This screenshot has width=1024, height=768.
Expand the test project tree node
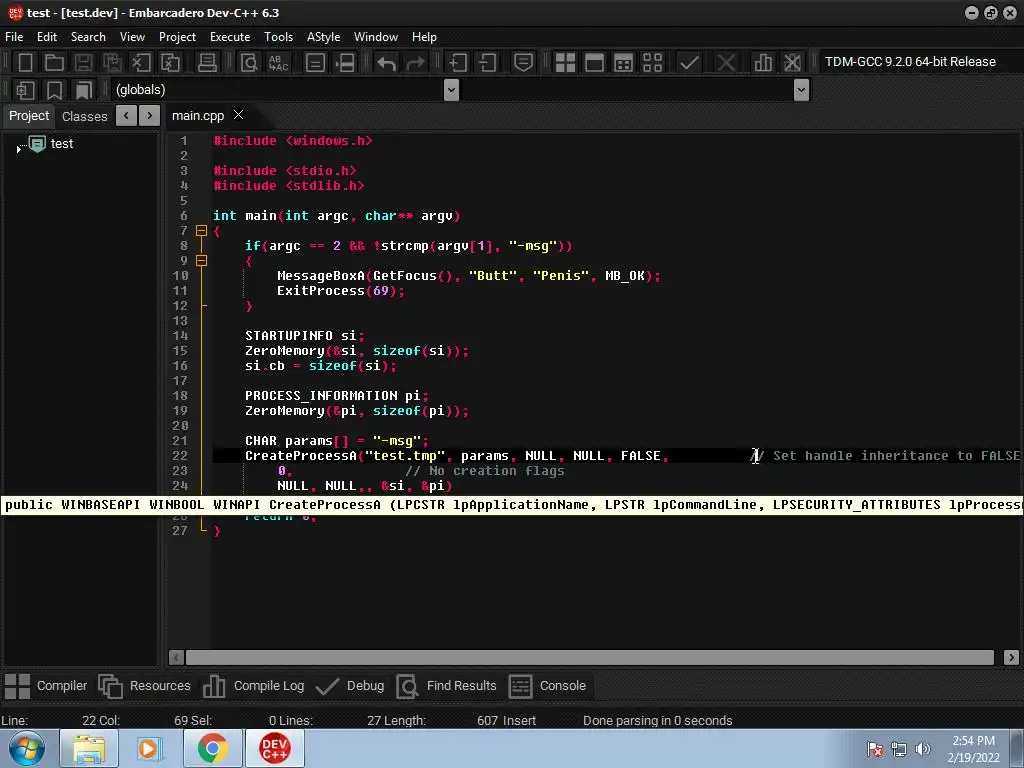point(18,149)
